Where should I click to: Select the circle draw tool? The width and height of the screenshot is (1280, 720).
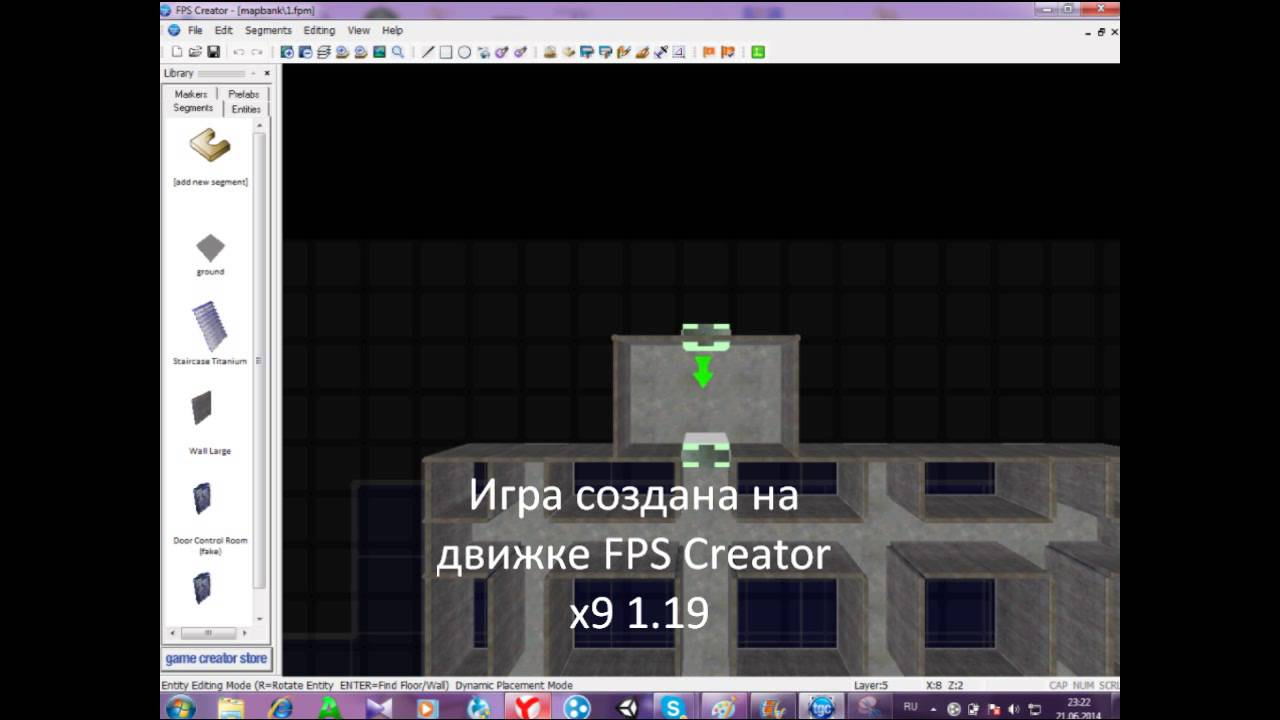[464, 52]
